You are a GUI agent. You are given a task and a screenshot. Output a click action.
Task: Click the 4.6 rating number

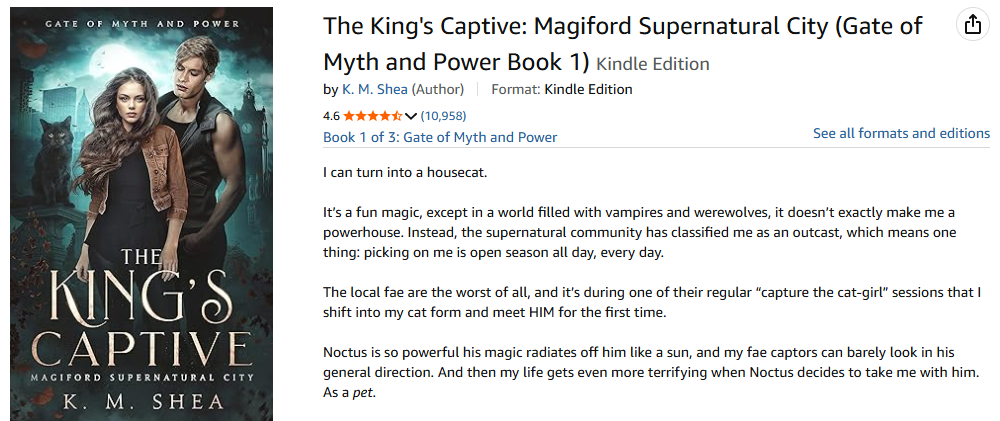(x=332, y=116)
